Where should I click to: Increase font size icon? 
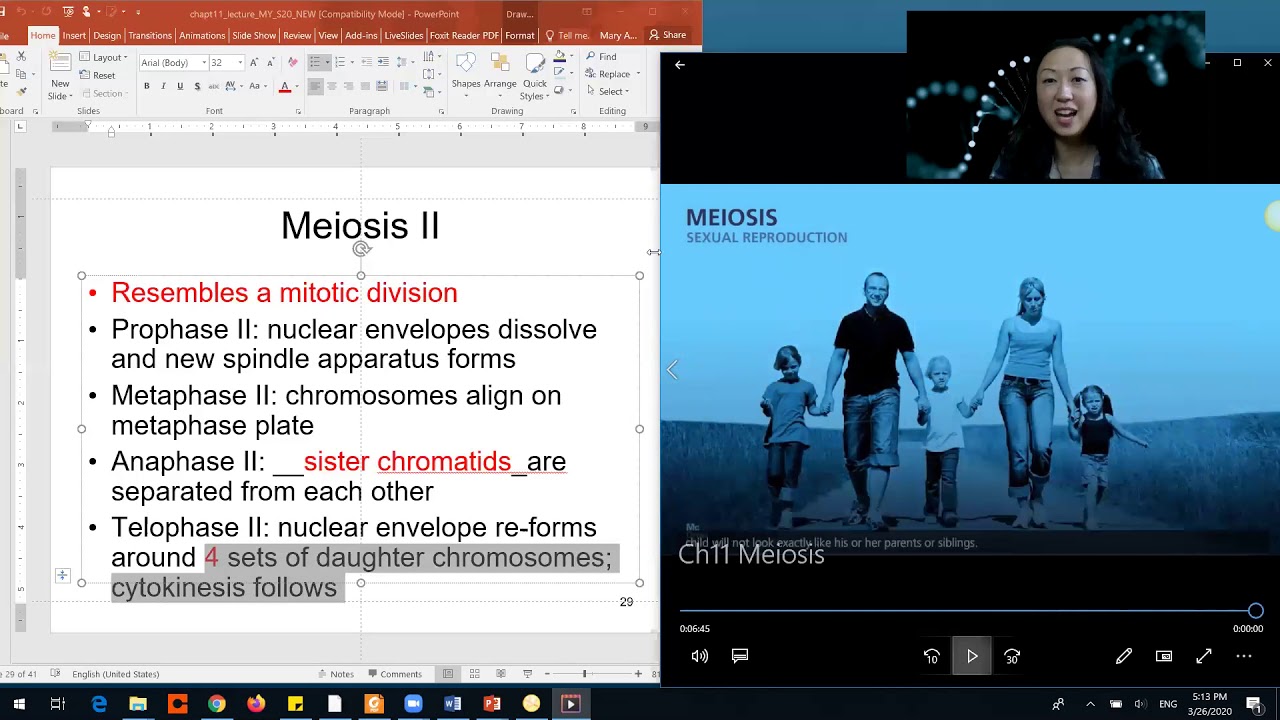254,62
